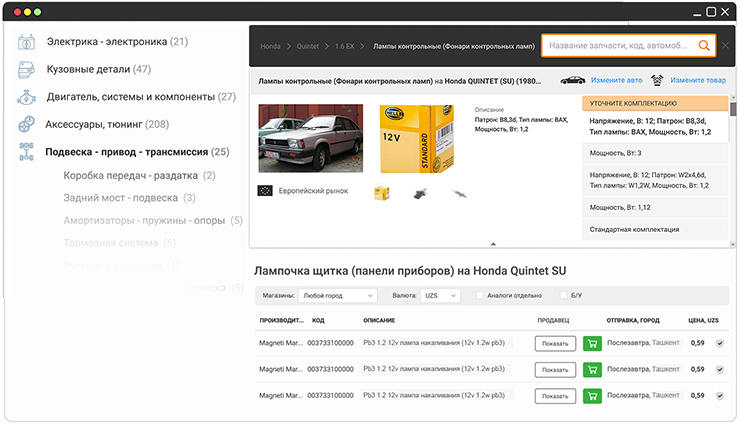Click the Европейский рынок EU flag icon
This screenshot has width=740, height=430.
coord(265,191)
